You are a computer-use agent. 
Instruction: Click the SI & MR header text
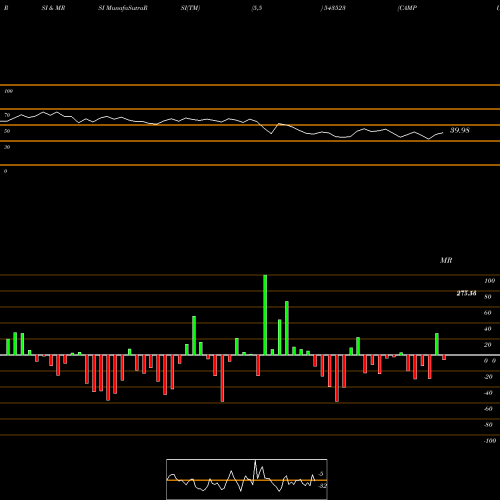click(53, 8)
